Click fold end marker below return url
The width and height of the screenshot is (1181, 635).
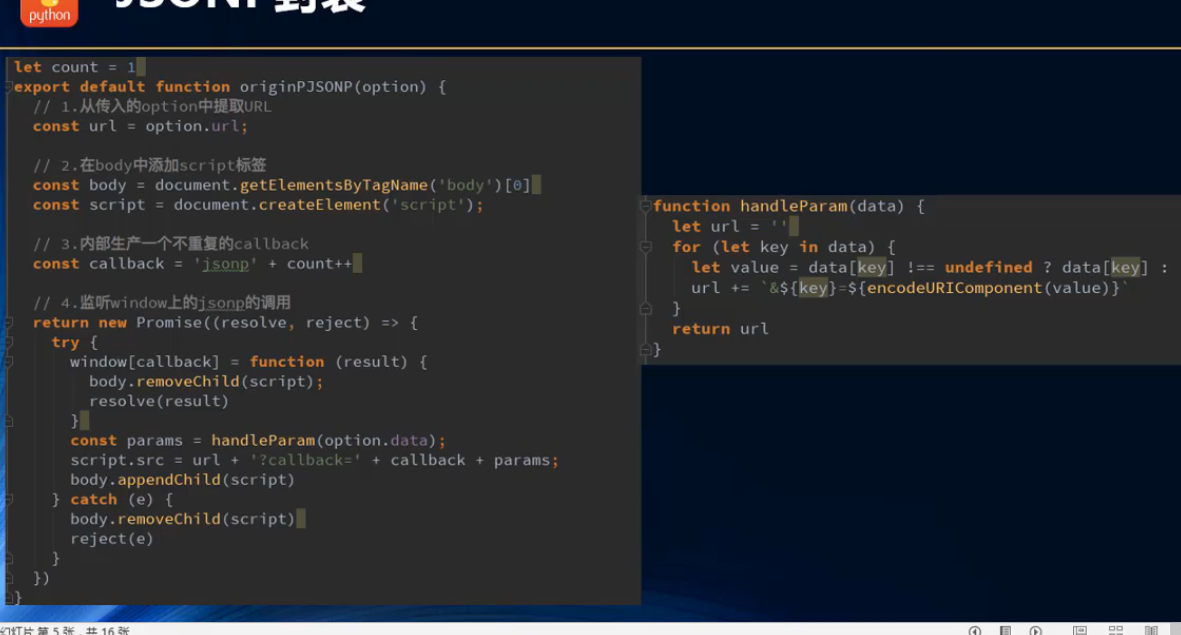pyautogui.click(x=645, y=350)
